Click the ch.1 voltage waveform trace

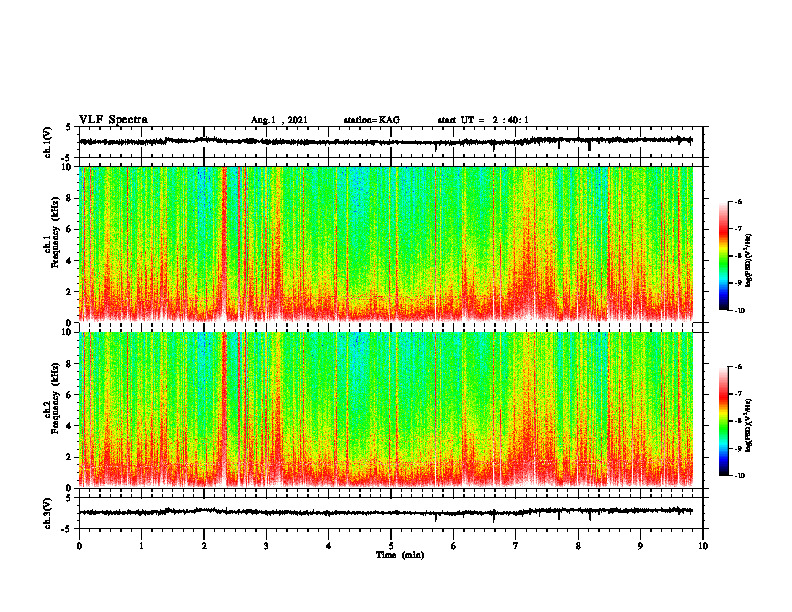[386, 142]
